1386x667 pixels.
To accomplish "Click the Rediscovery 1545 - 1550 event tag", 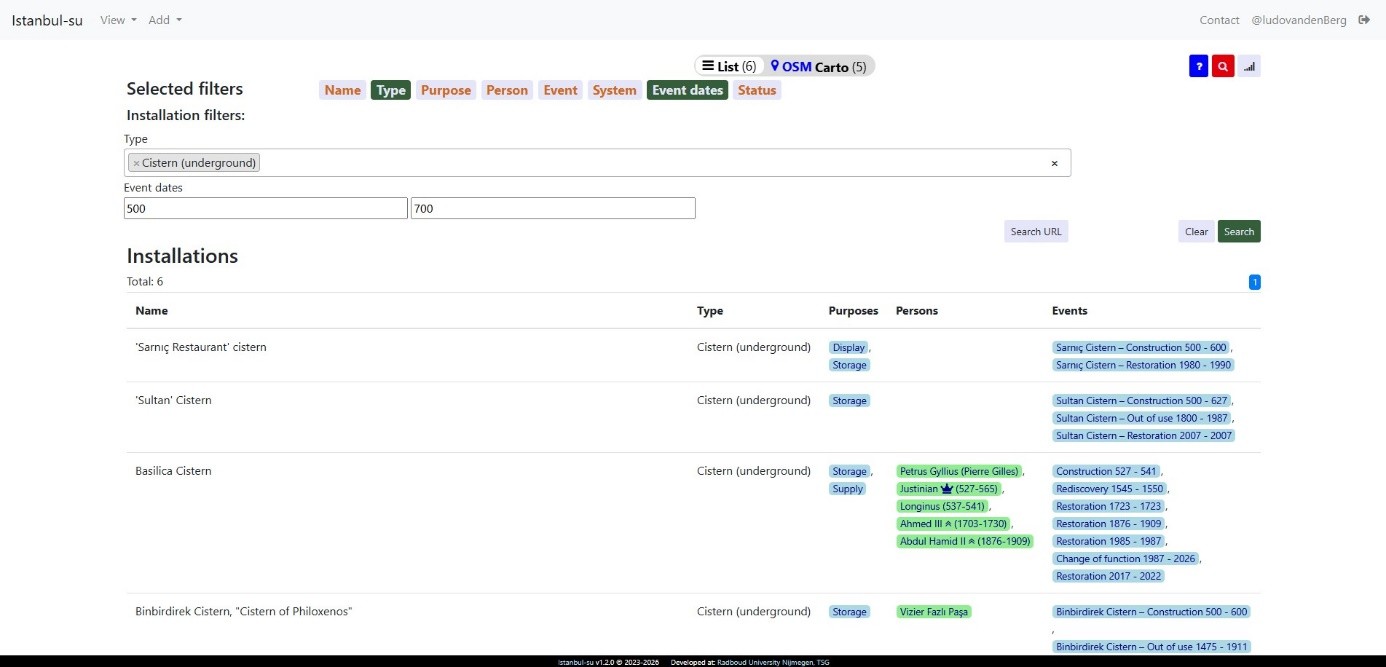I will click(x=1108, y=489).
